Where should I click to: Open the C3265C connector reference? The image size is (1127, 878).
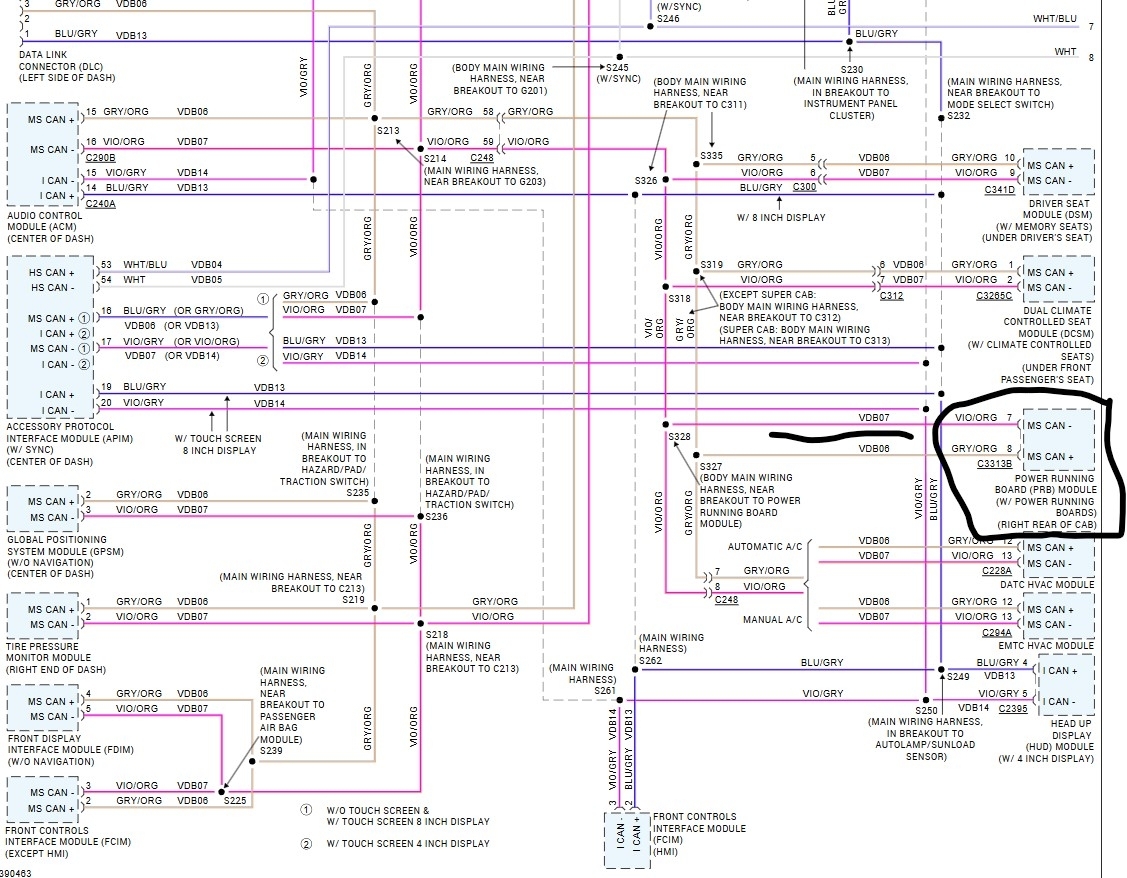click(994, 295)
